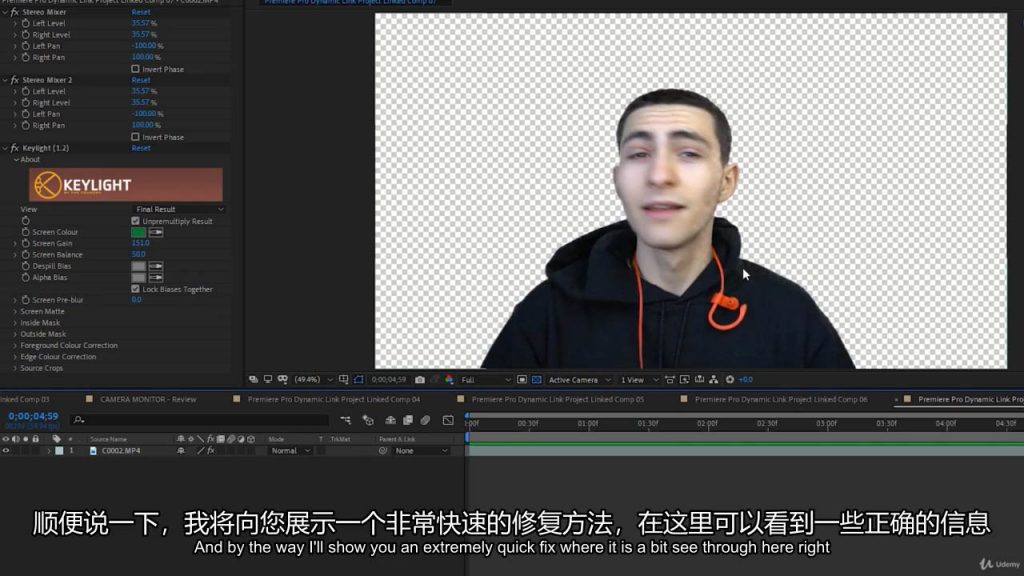Click the Screen Pre-blur stopwatch icon
The height and width of the screenshot is (576, 1024).
click(x=25, y=300)
